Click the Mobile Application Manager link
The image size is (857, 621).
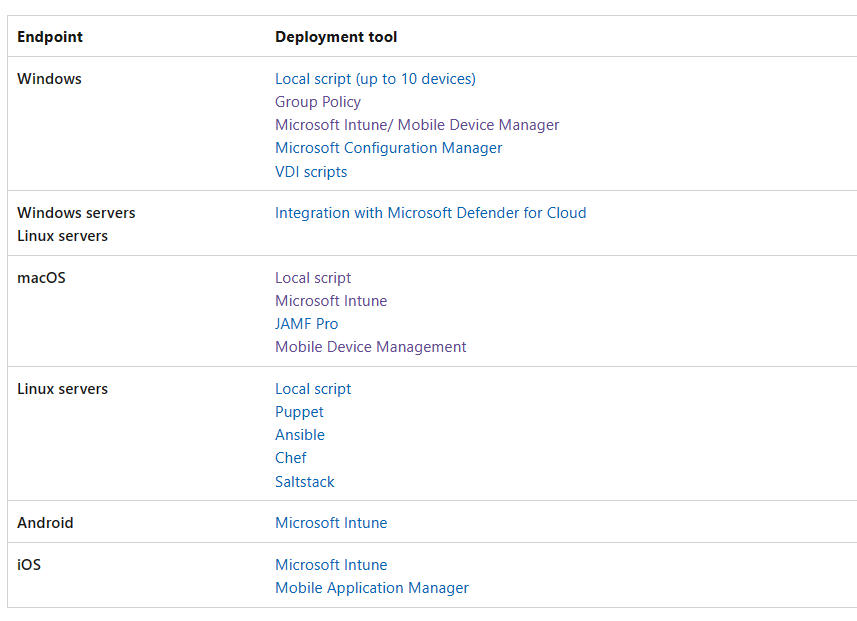click(x=372, y=587)
